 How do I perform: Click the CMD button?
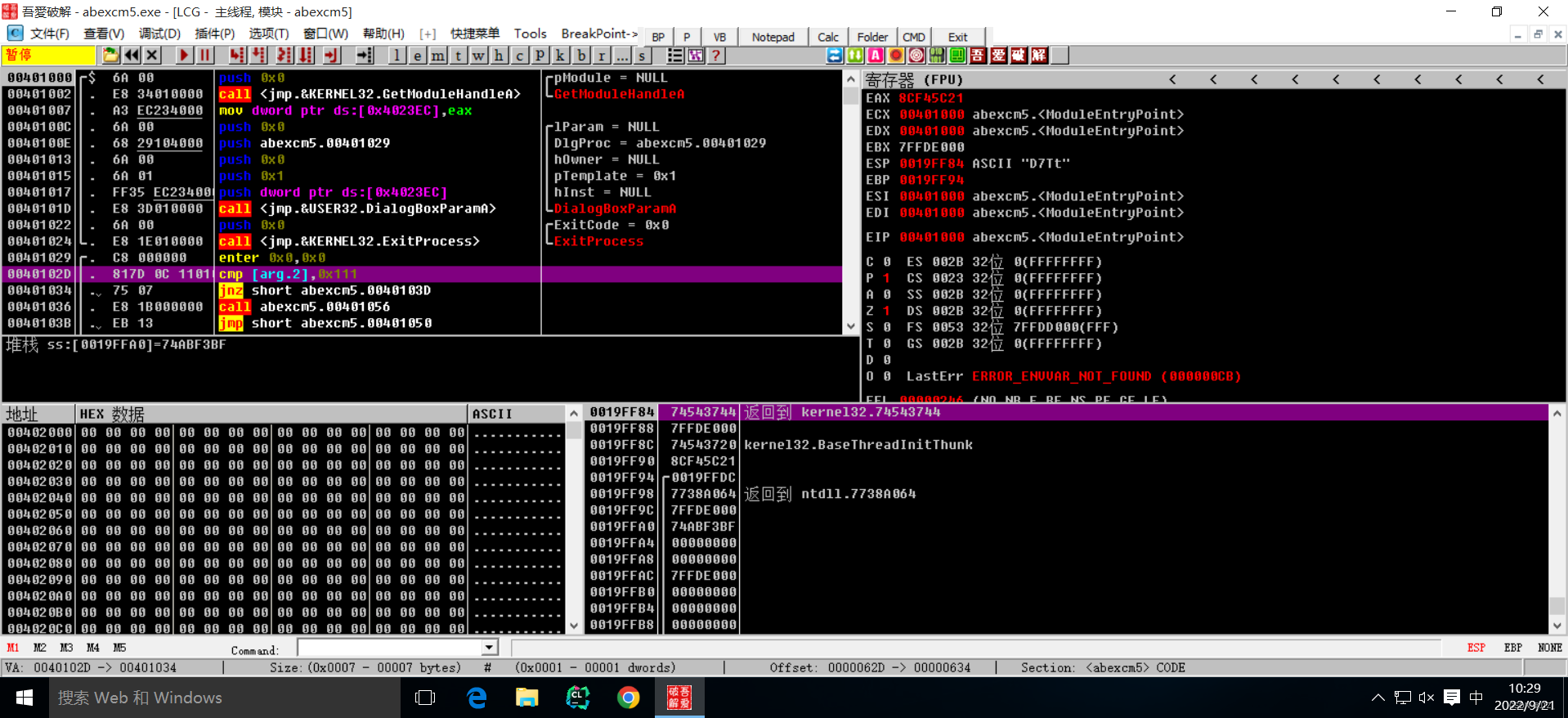(913, 37)
